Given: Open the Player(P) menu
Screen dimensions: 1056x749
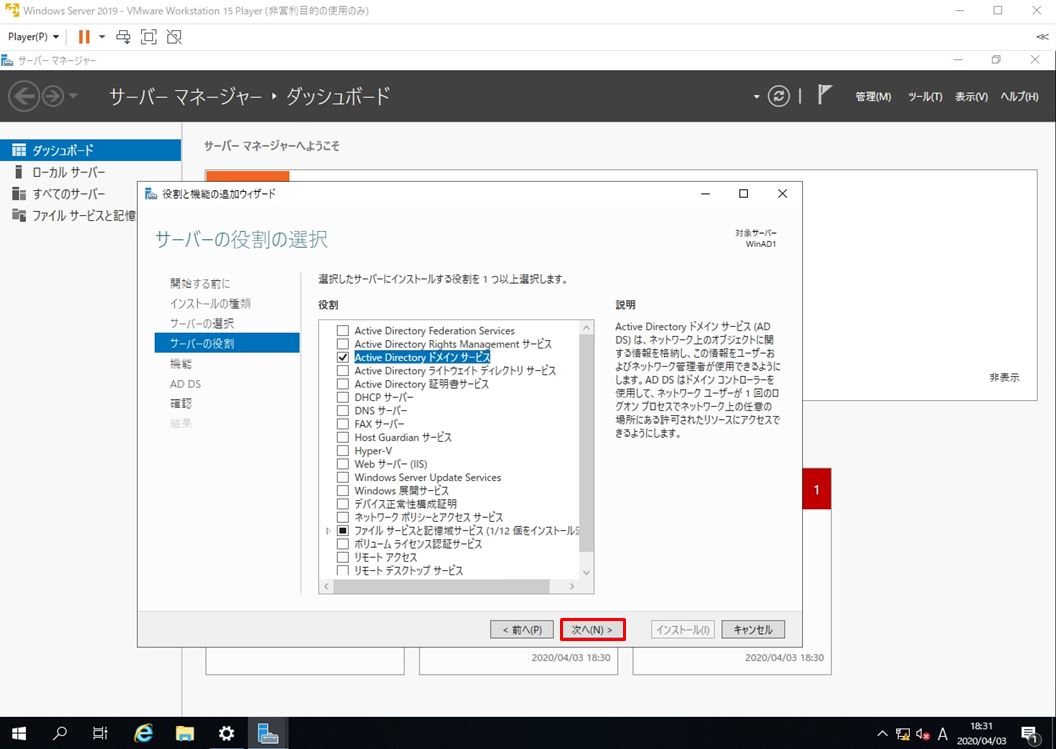Looking at the screenshot, I should pyautogui.click(x=33, y=37).
